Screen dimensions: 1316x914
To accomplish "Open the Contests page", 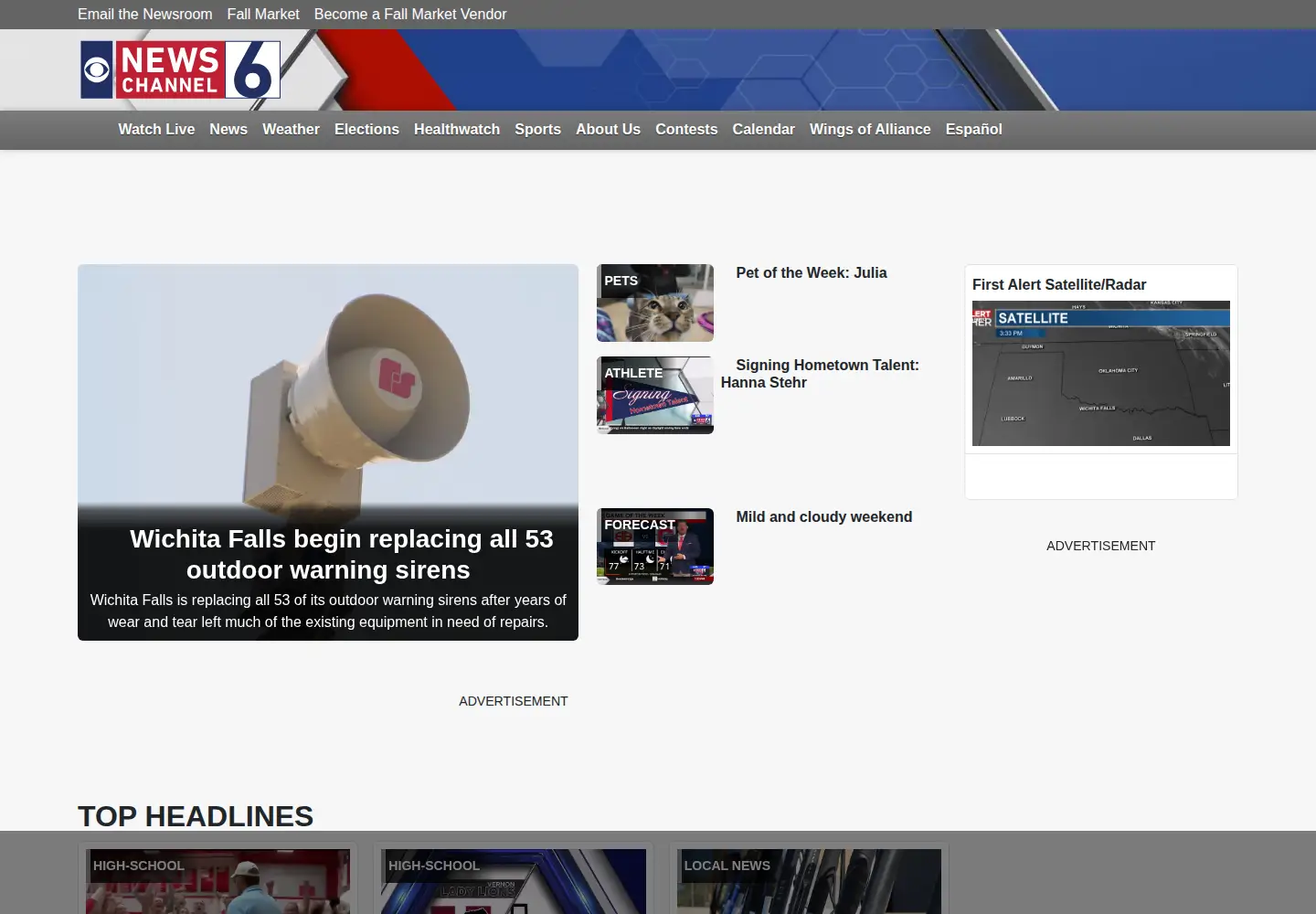I will tap(686, 130).
